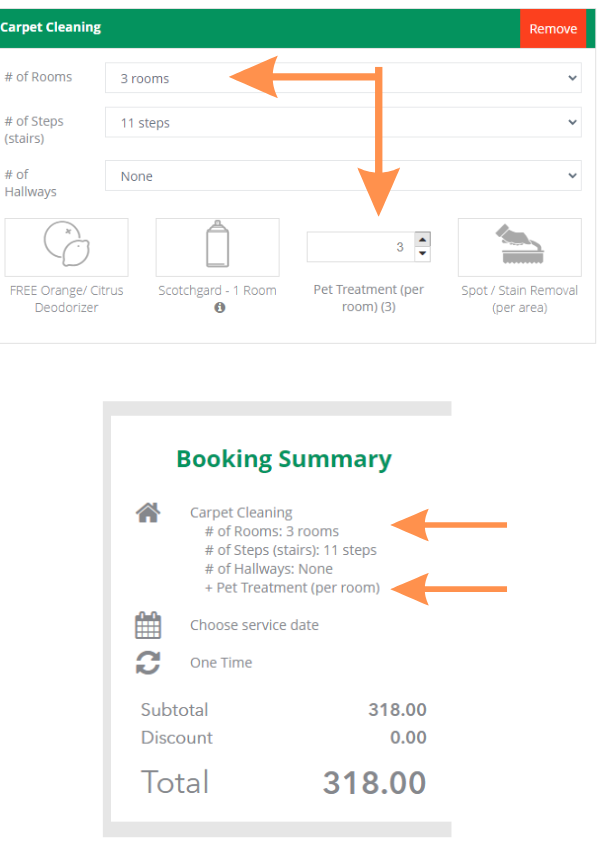Viewport: 599px width, 844px height.
Task: Open the # of Steps (stairs) dropdown
Action: (x=343, y=123)
